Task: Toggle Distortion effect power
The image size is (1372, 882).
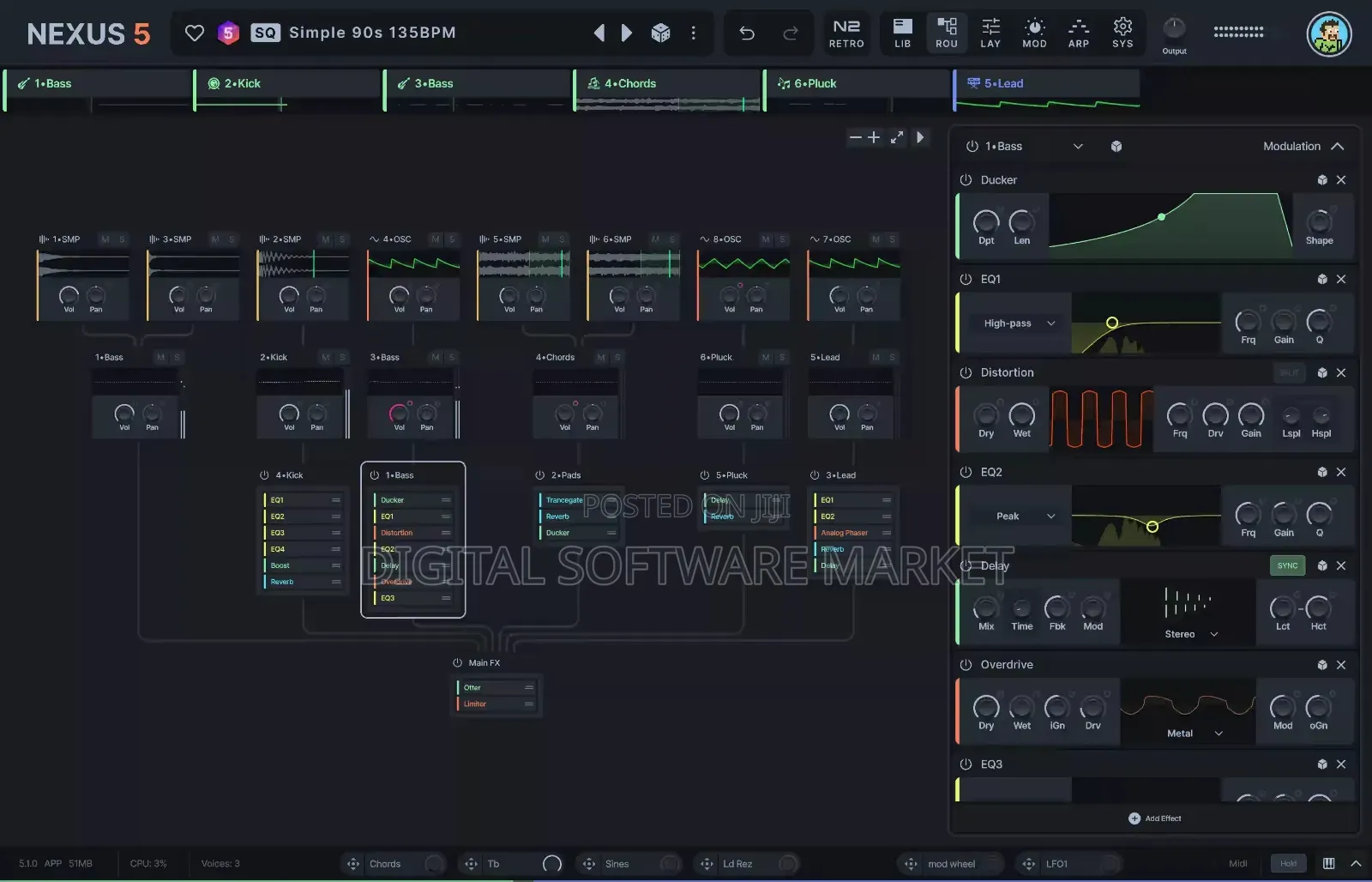Action: 966,373
